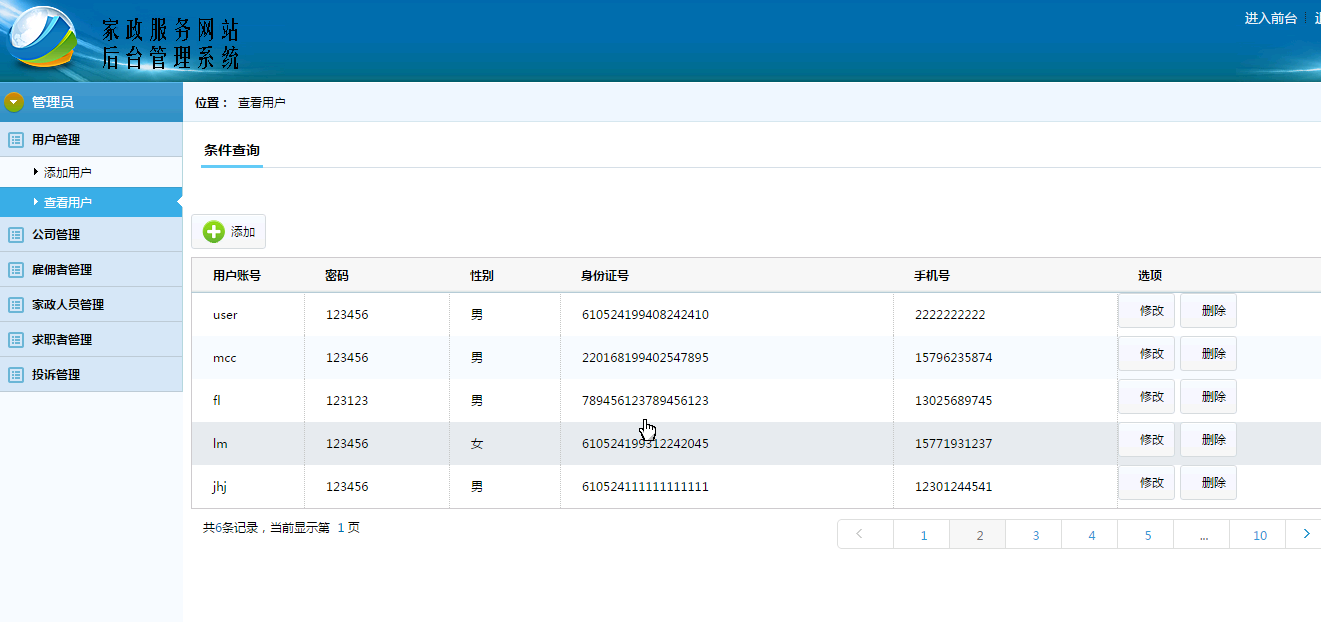Image resolution: width=1321 pixels, height=622 pixels.
Task: Go to next page arrow in pagination
Action: (x=1303, y=534)
